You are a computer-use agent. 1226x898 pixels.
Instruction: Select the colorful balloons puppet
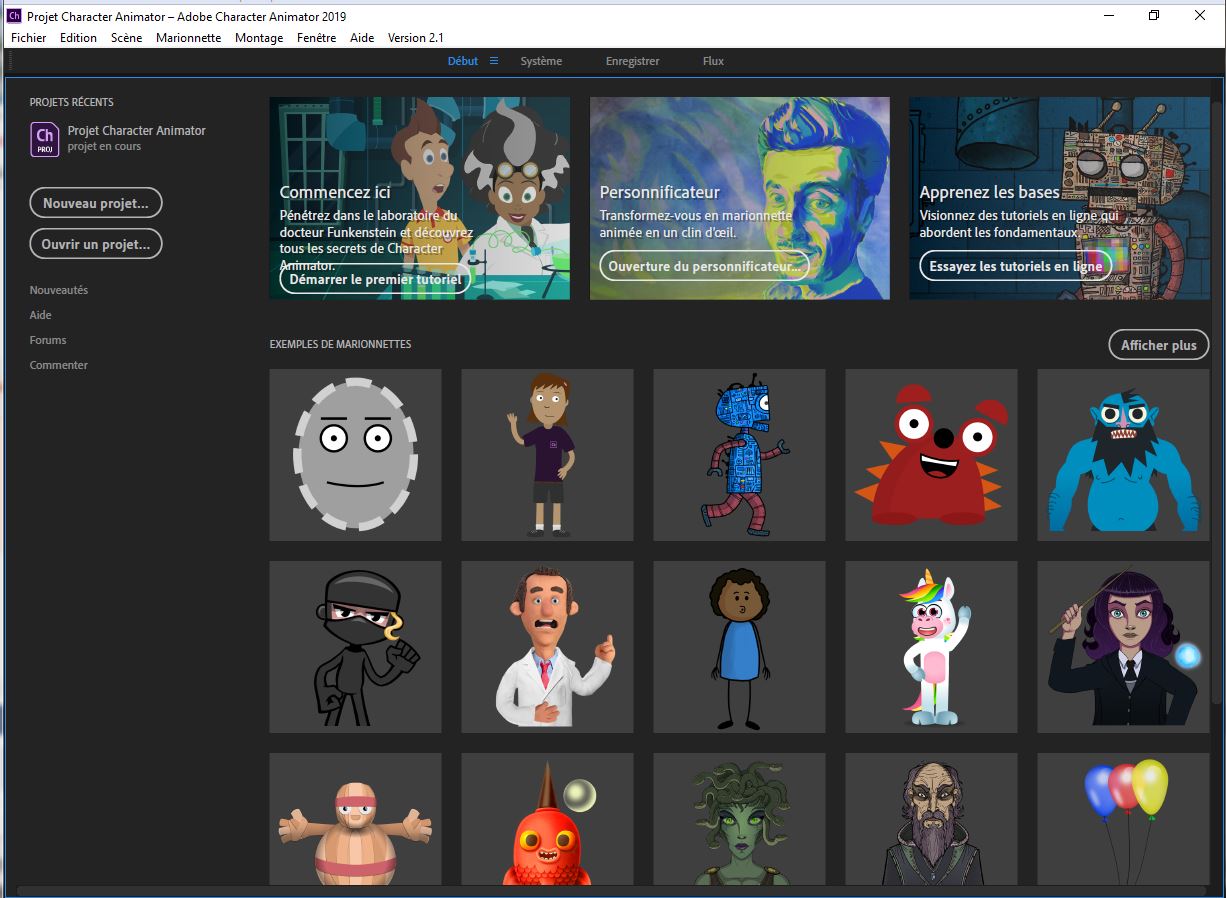(1123, 819)
